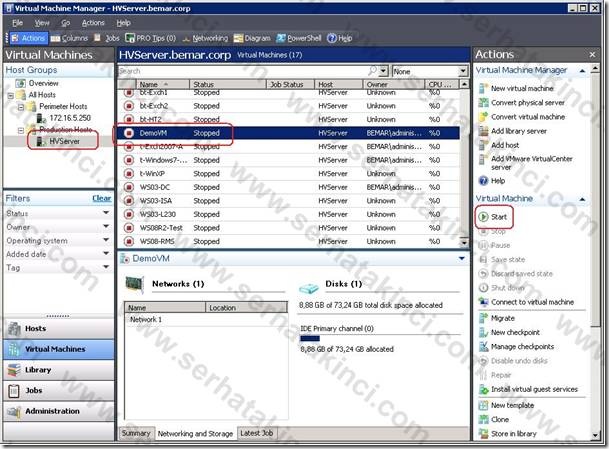Click the New template action

pos(506,405)
